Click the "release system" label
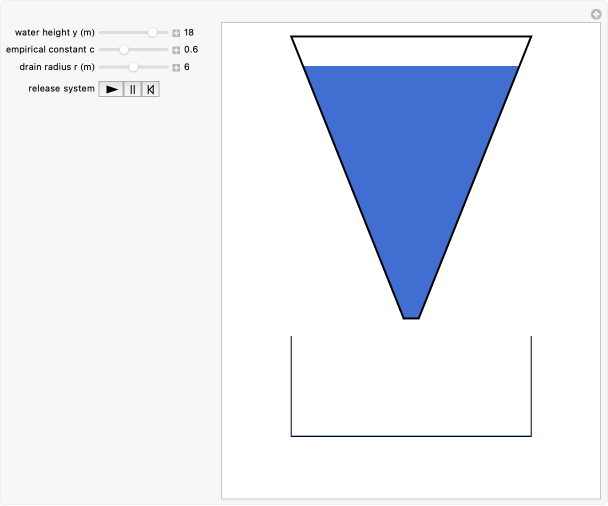The height and width of the screenshot is (506, 608). pos(61,89)
